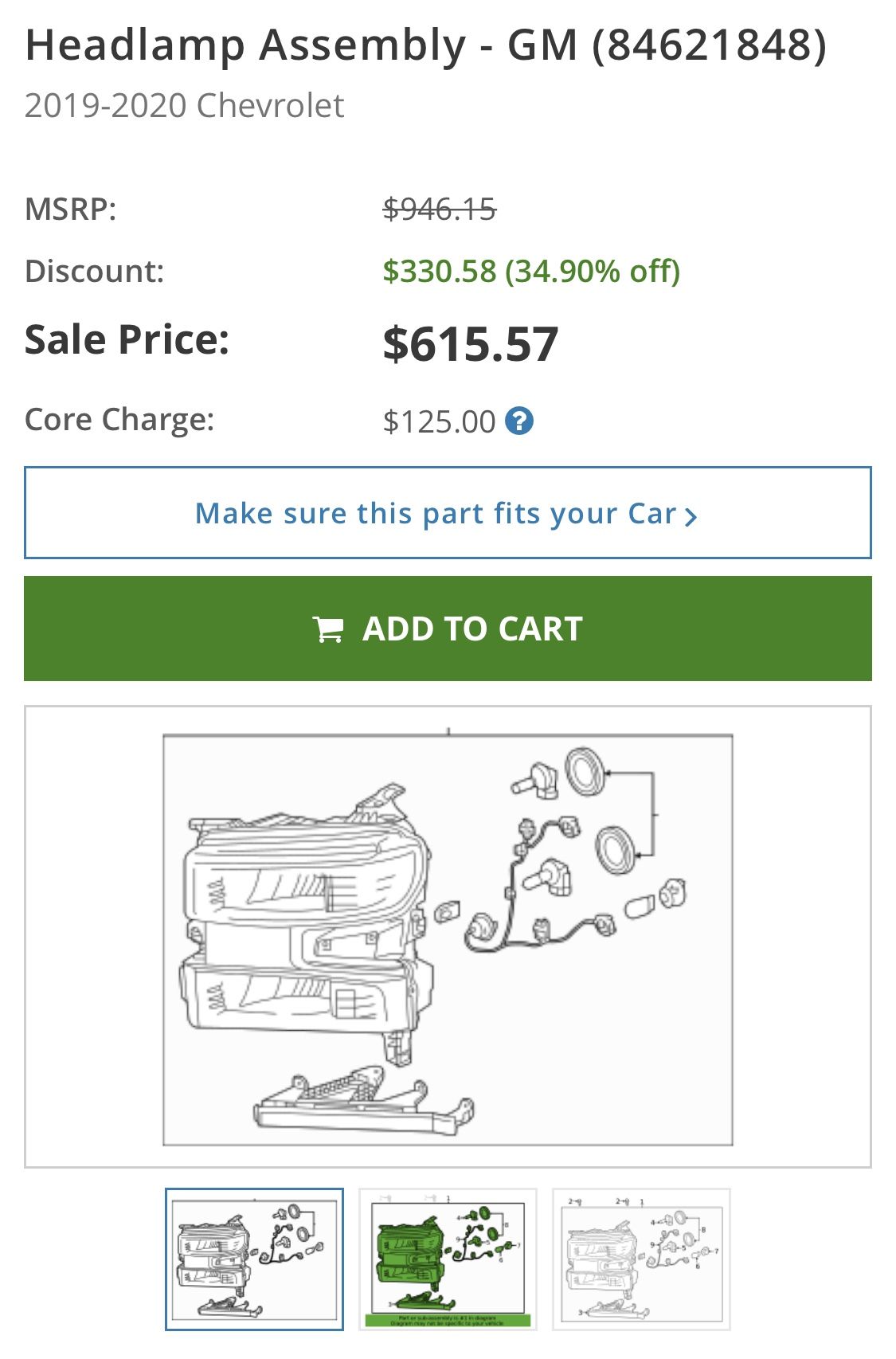Expand the vehicle compatibility section
Viewport: 896px width, 1359px height.
[448, 512]
